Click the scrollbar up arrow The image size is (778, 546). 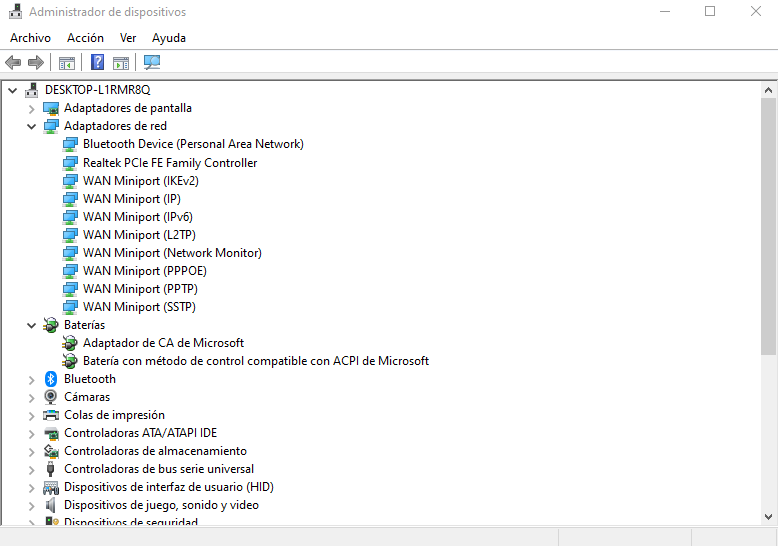768,90
